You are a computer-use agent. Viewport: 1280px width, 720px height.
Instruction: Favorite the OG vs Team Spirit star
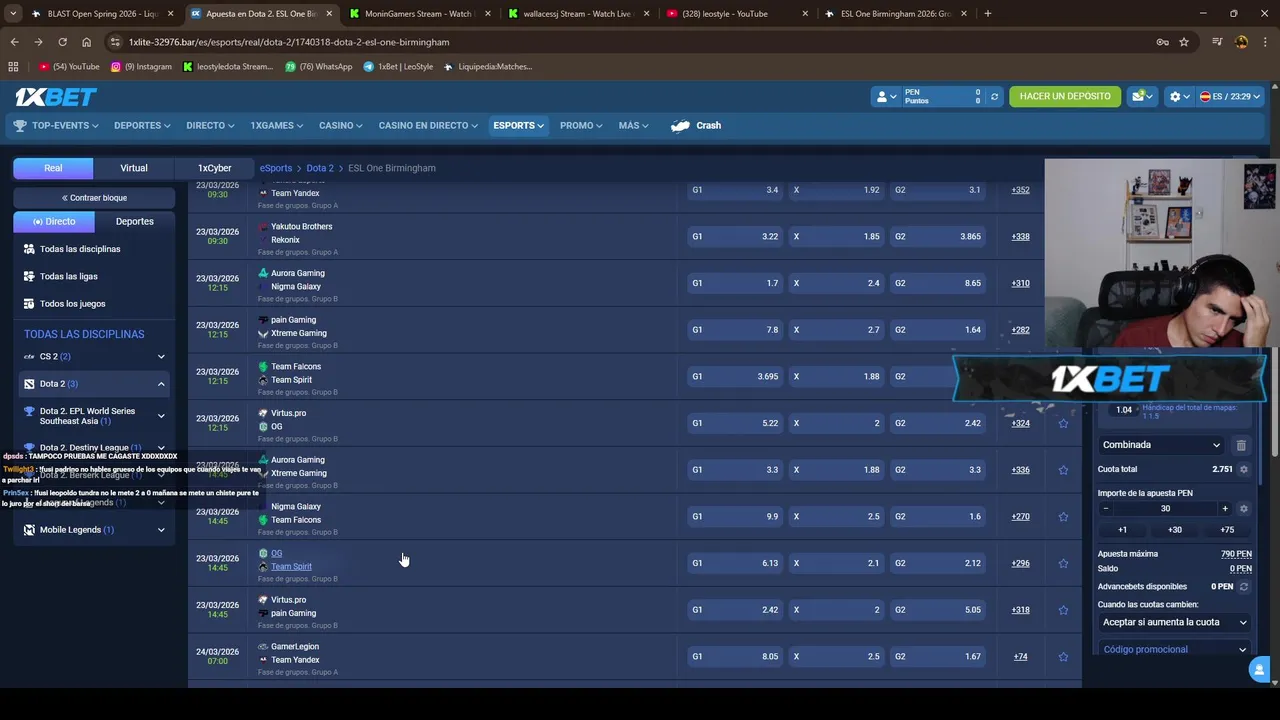click(x=1063, y=563)
